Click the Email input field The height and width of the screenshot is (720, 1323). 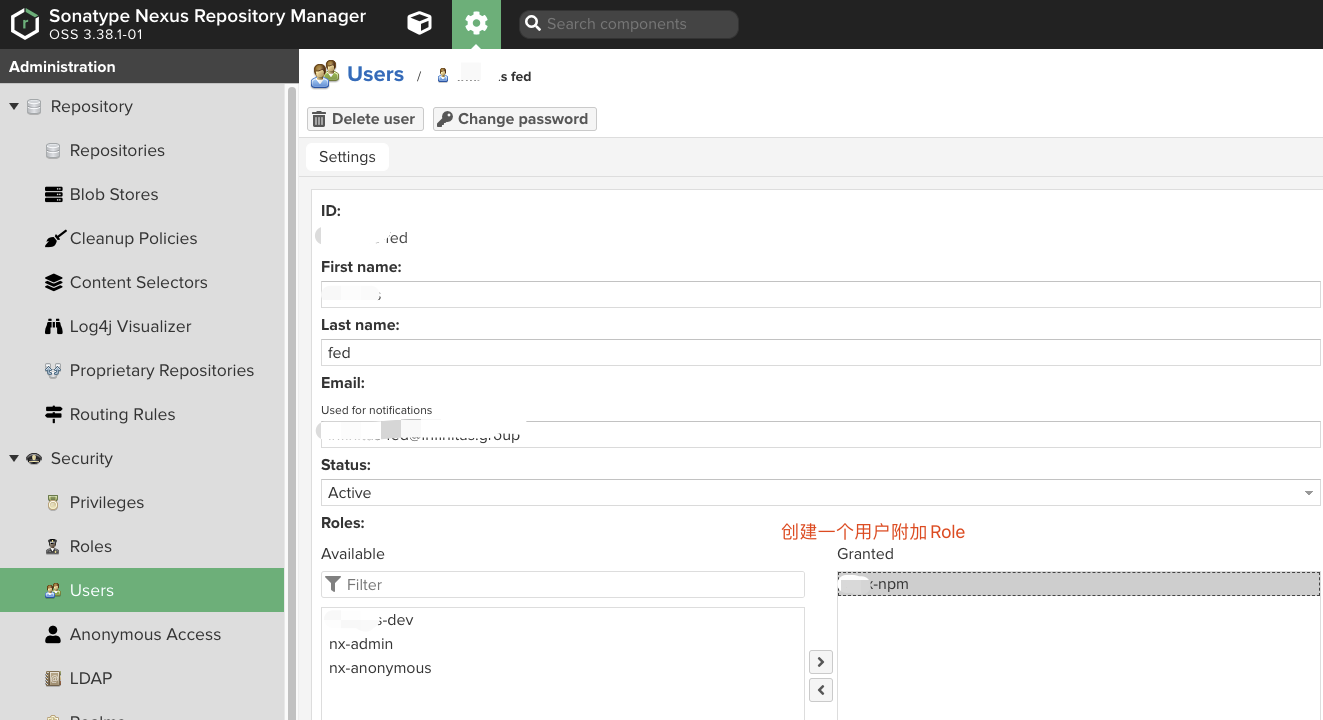[x=820, y=434]
